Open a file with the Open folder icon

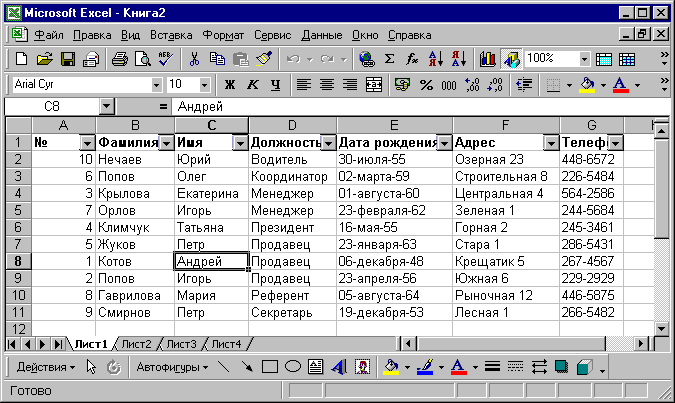click(x=44, y=59)
